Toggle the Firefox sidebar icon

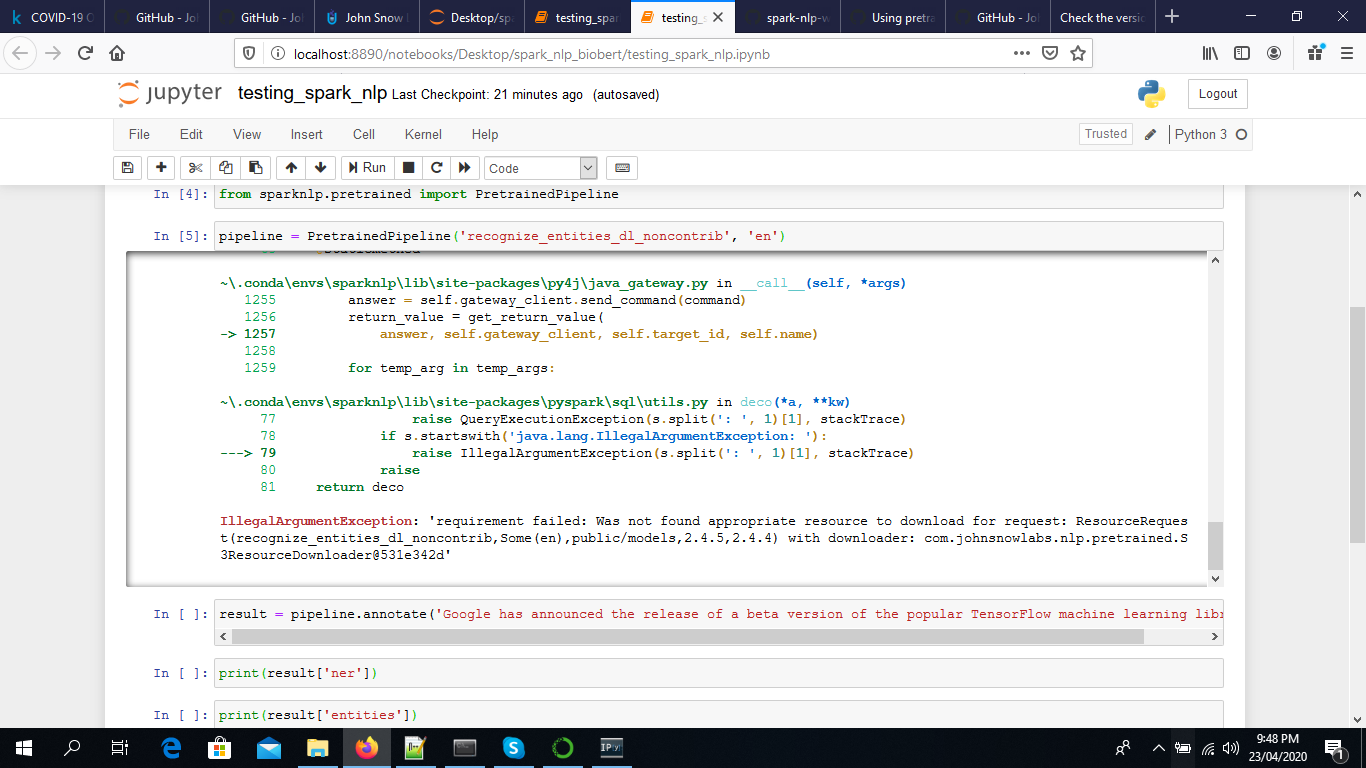point(1242,53)
